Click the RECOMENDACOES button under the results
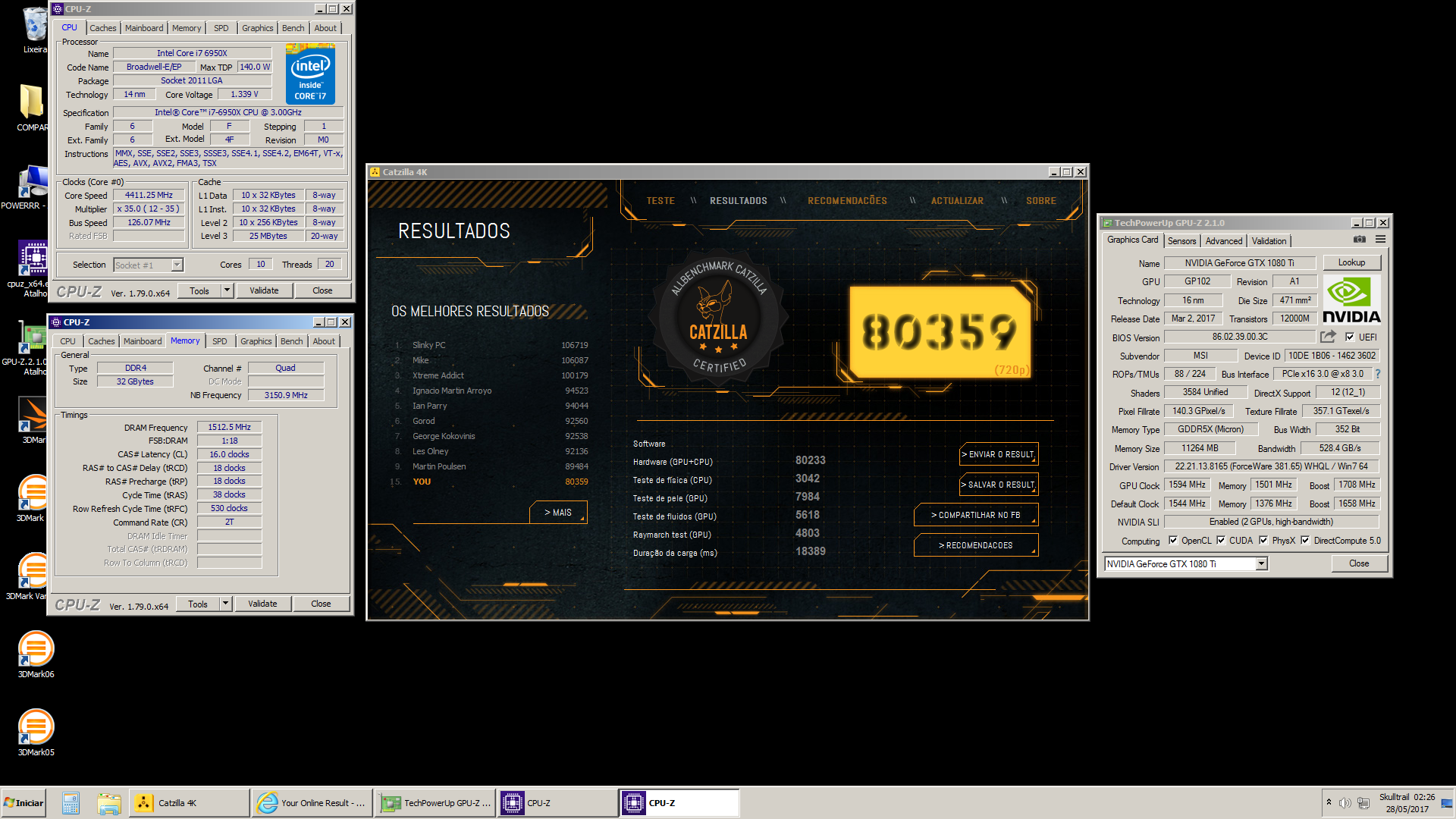The height and width of the screenshot is (819, 1456). point(976,545)
